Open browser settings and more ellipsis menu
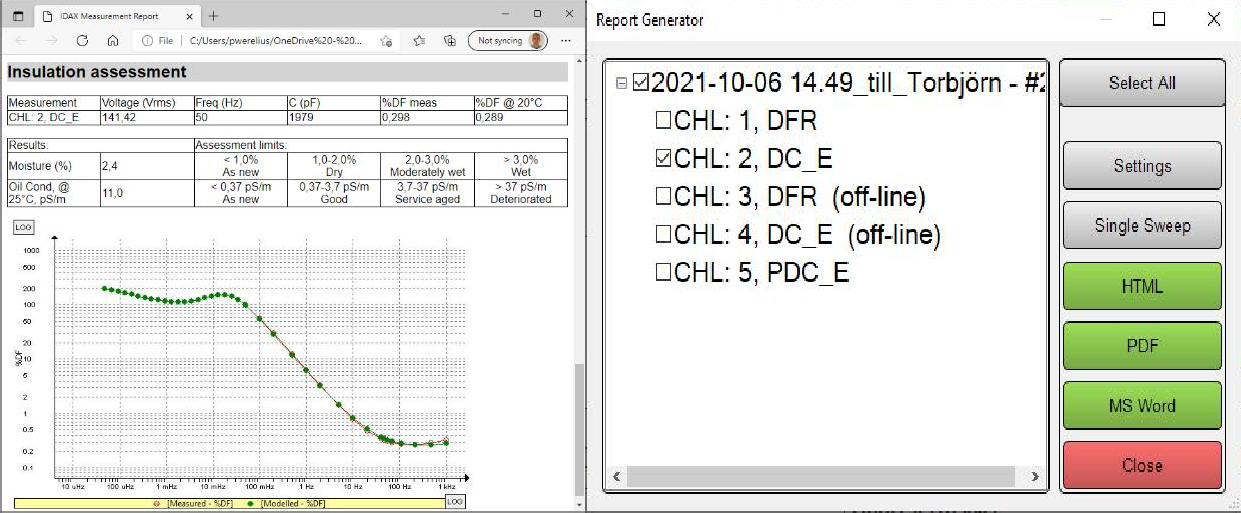Viewport: 1241px width, 513px height. pyautogui.click(x=566, y=41)
